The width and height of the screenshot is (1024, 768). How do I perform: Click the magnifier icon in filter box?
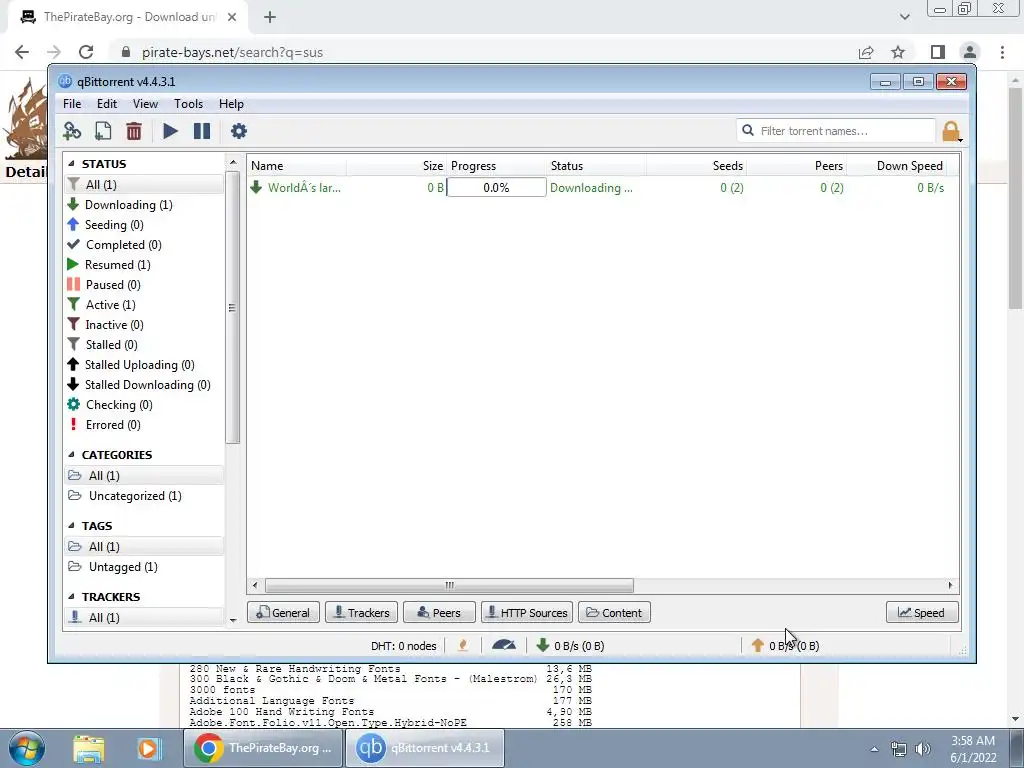click(748, 131)
